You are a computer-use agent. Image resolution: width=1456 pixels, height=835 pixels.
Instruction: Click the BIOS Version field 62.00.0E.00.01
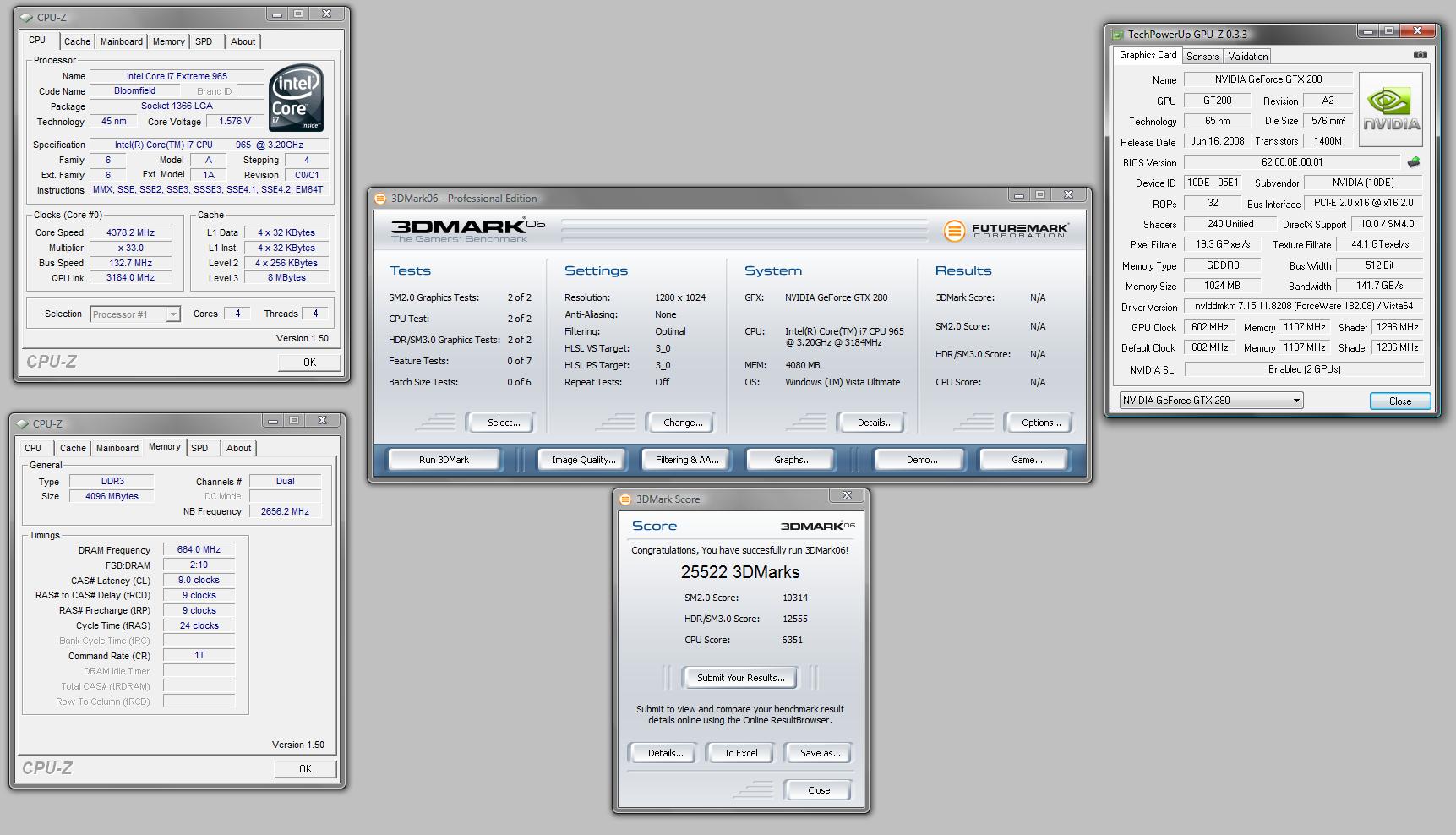click(x=1292, y=162)
